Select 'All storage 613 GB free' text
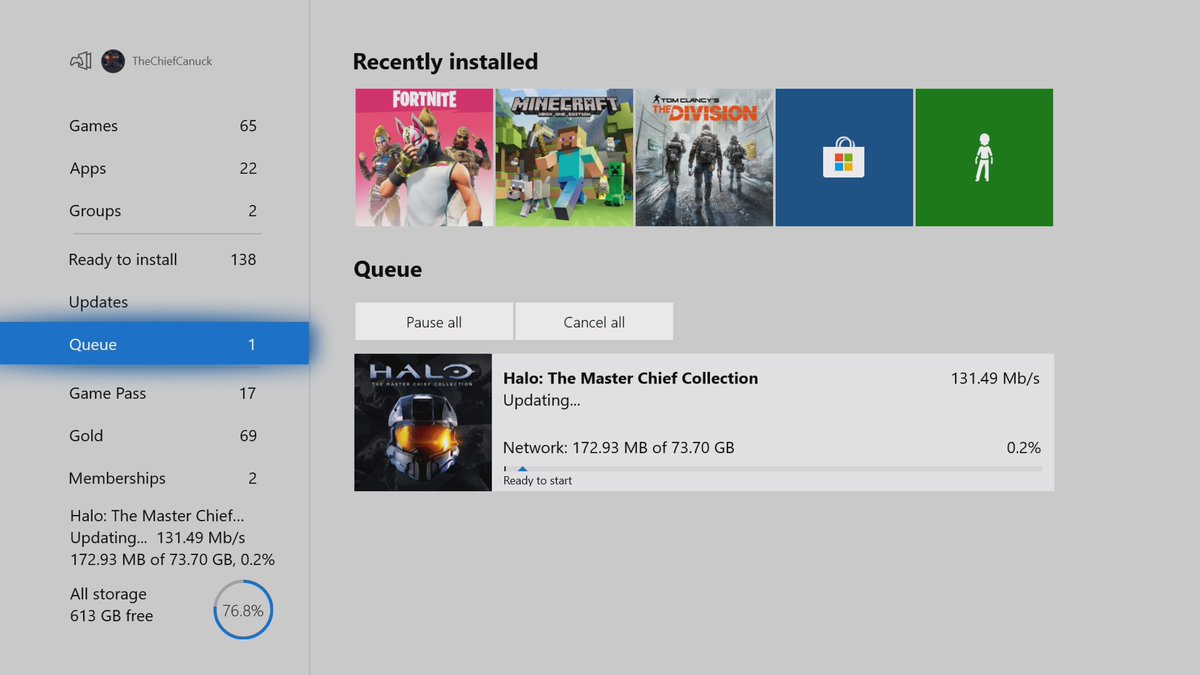1200x675 pixels. (112, 605)
